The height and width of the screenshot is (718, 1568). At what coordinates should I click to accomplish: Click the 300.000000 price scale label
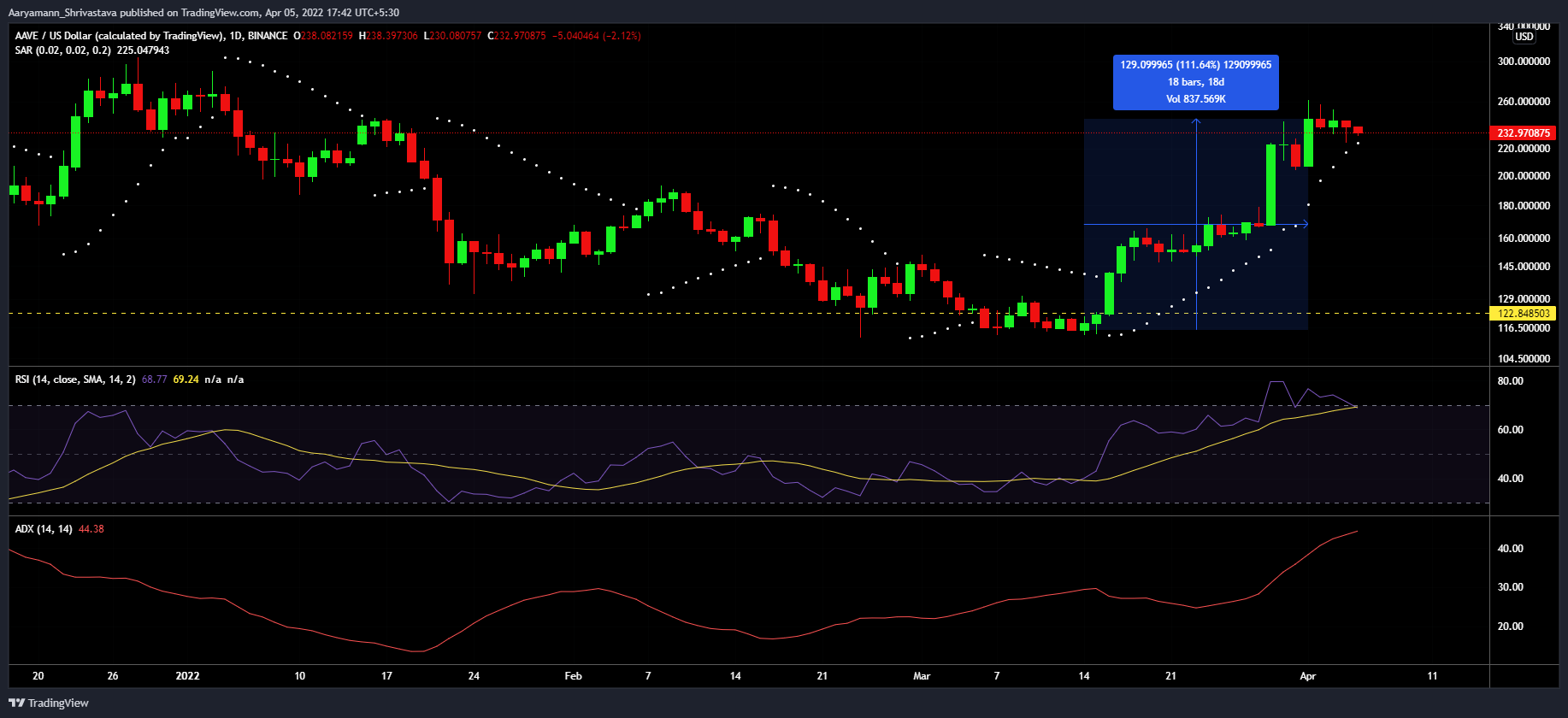pos(1523,62)
